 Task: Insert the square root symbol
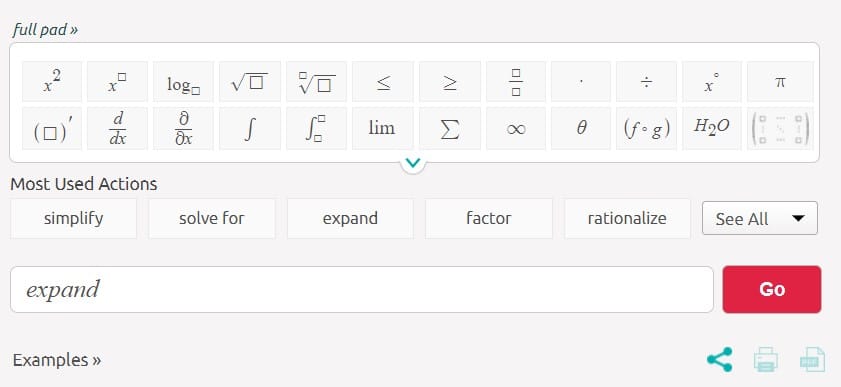250,81
